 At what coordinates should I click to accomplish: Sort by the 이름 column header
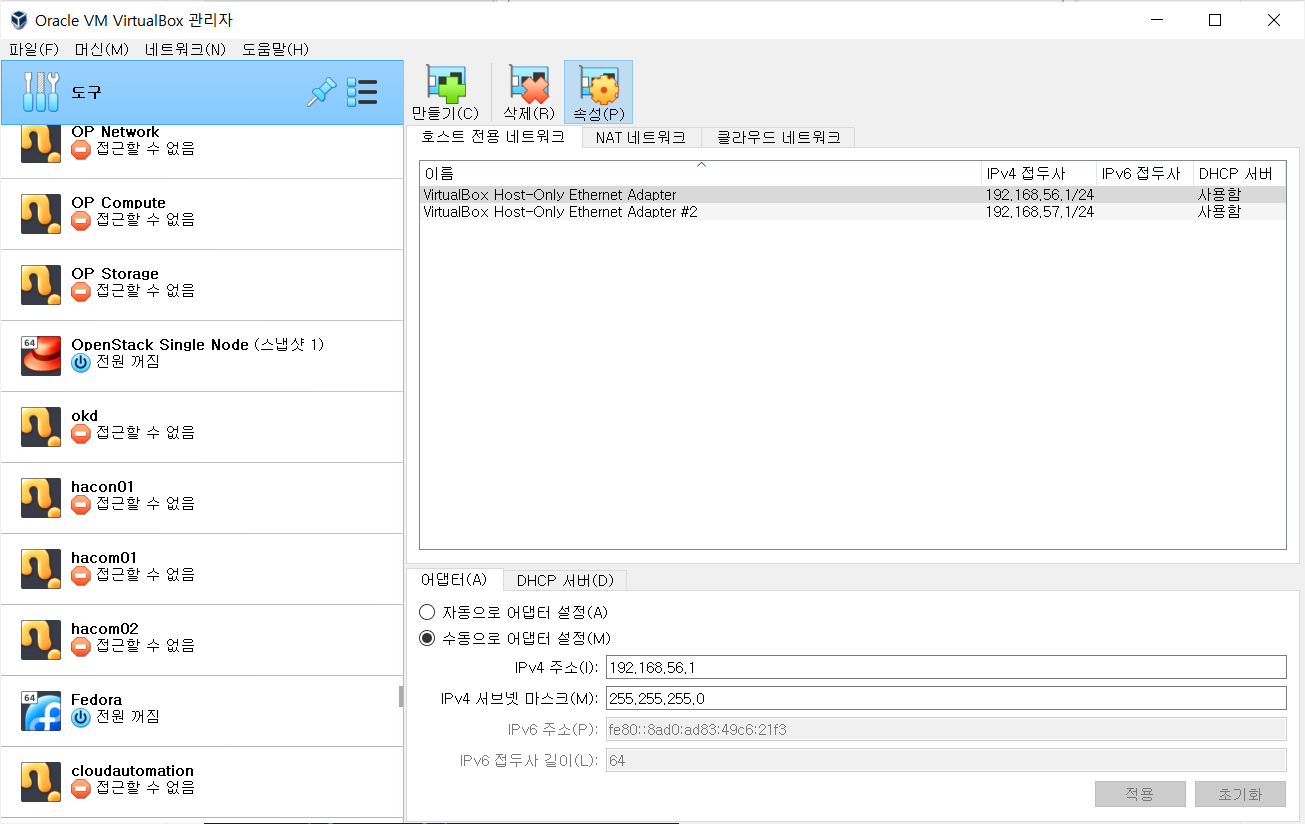[x=701, y=174]
